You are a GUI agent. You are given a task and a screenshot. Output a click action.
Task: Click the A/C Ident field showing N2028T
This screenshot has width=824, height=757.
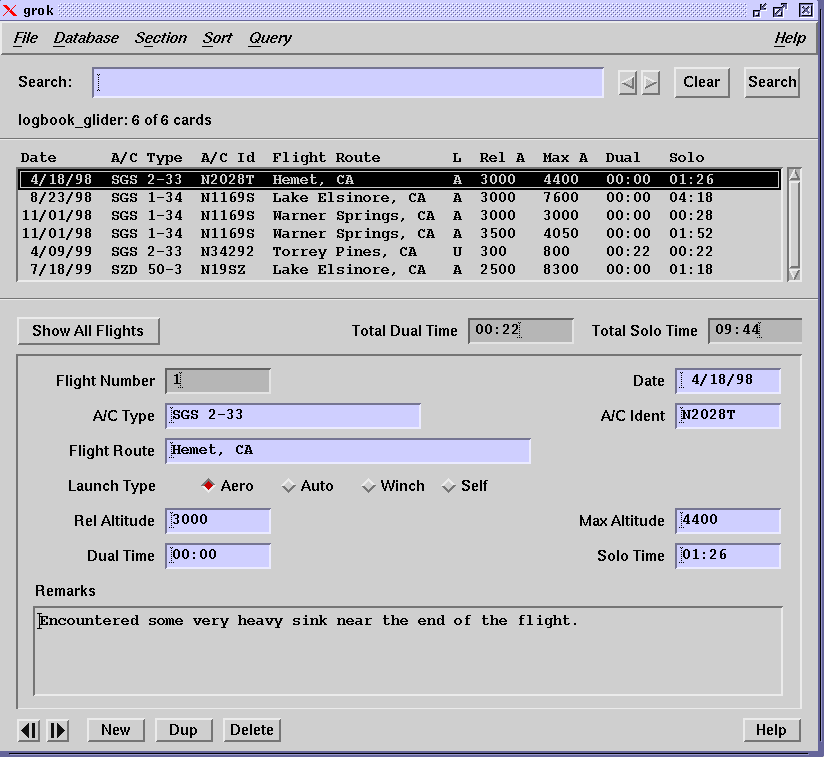(728, 416)
